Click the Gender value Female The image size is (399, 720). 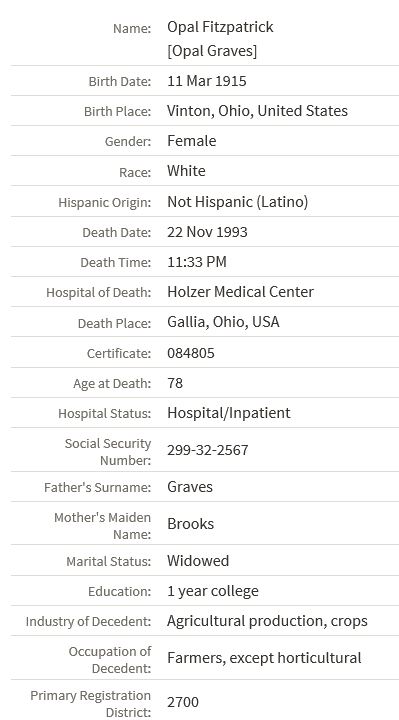click(x=191, y=141)
